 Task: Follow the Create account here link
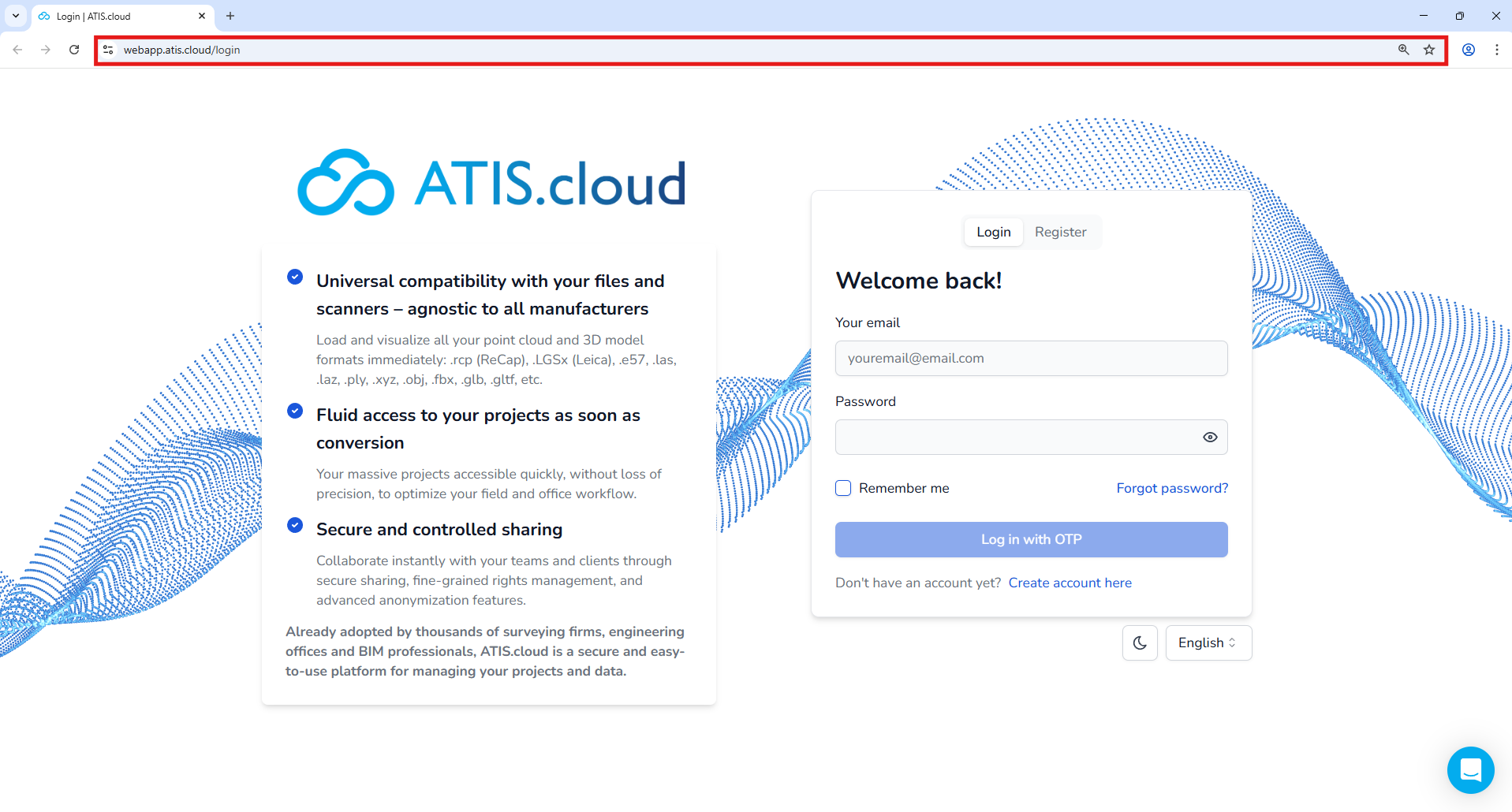(x=1070, y=583)
